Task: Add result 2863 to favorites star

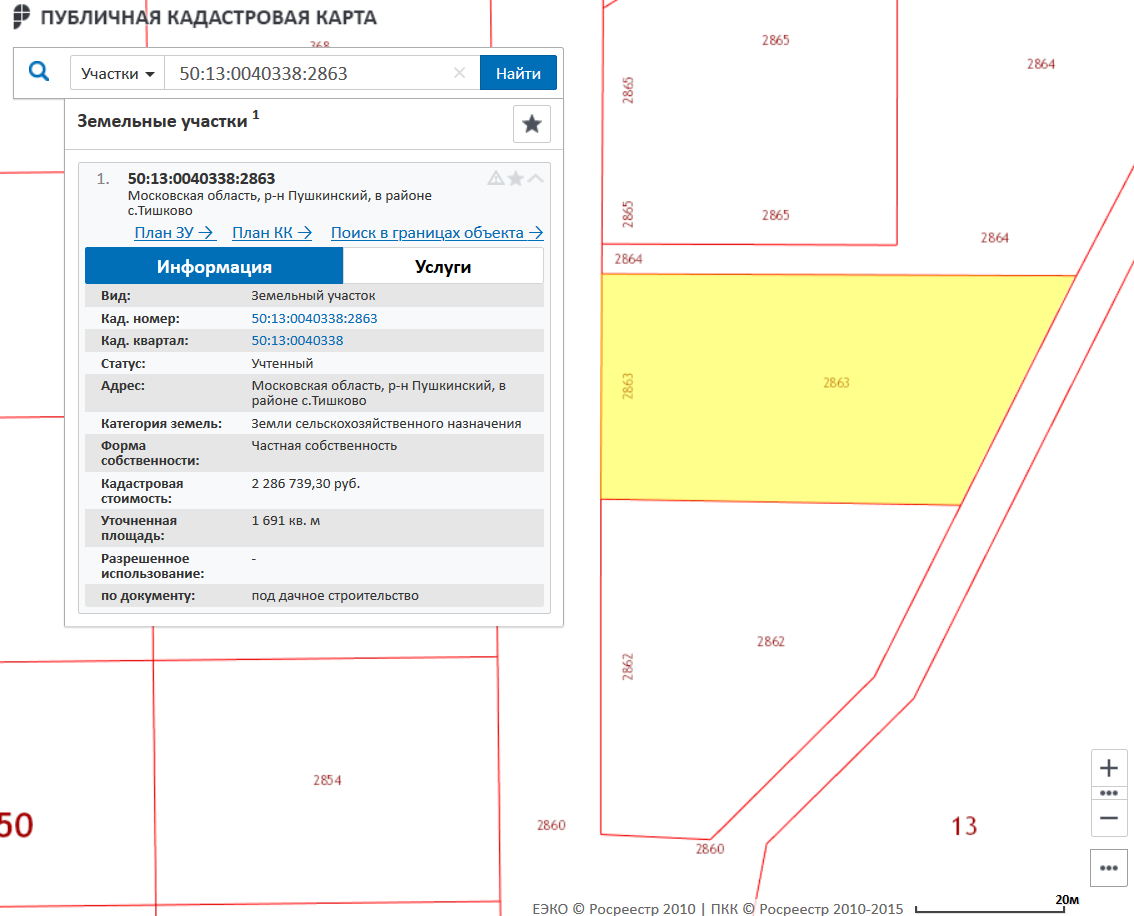Action: tap(516, 178)
